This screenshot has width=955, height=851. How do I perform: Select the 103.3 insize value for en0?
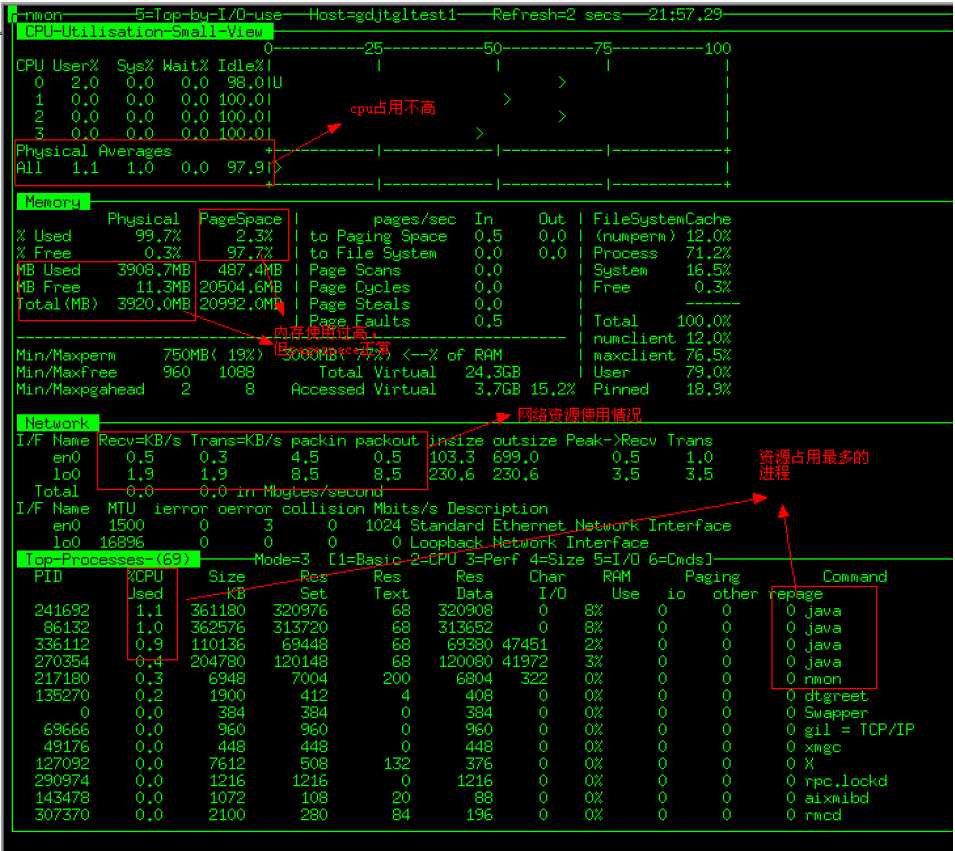click(x=451, y=457)
